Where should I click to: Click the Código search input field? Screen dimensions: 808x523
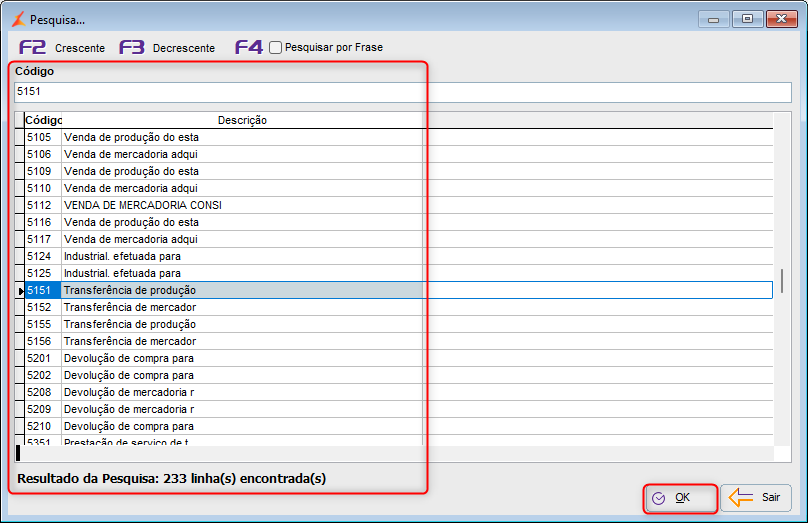(403, 92)
